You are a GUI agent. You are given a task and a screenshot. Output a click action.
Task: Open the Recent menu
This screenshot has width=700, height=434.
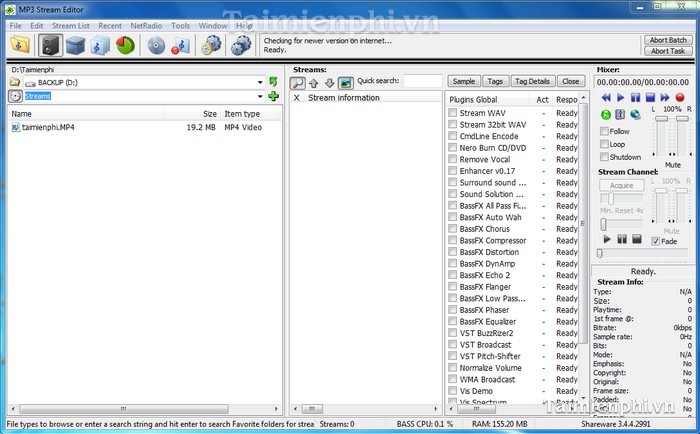click(110, 26)
